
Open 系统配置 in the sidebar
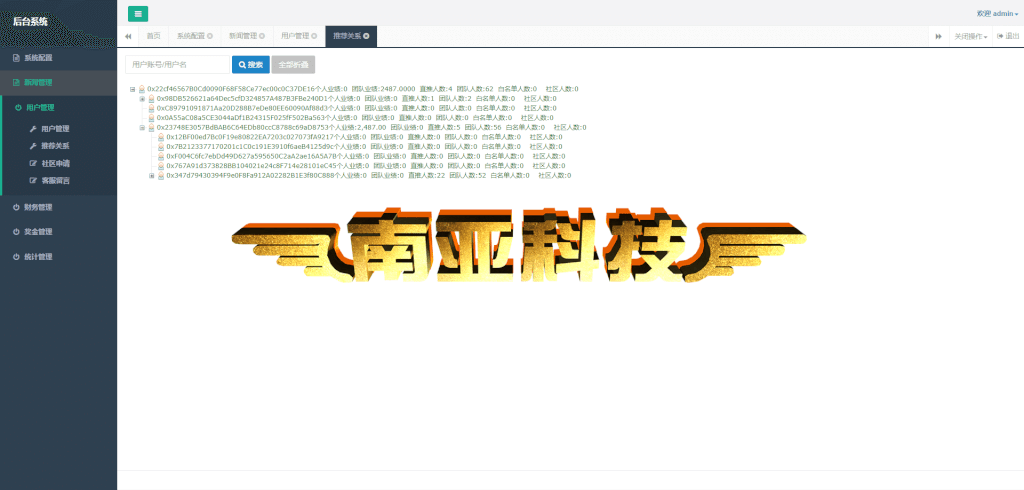tap(59, 58)
